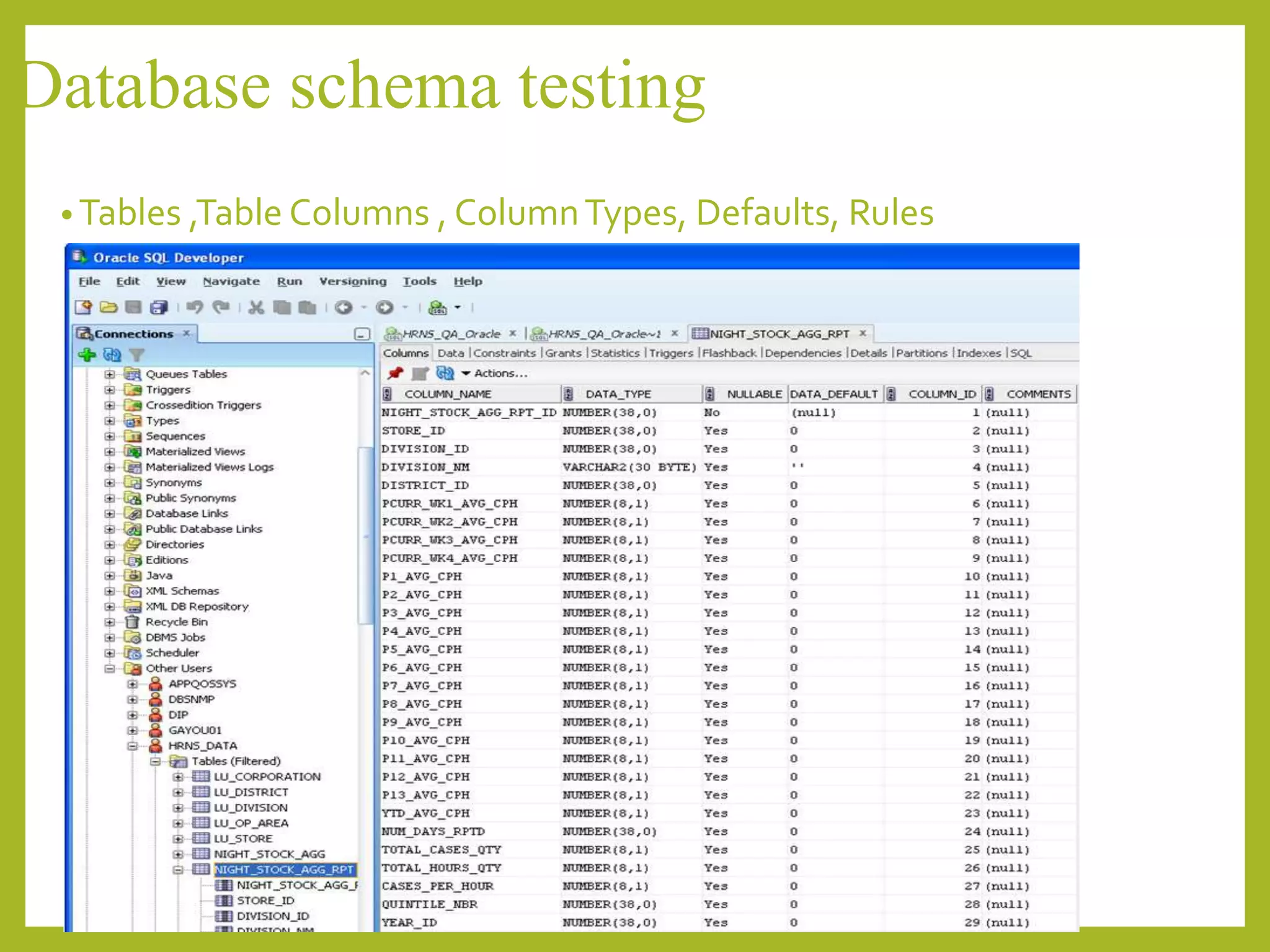1270x952 pixels.
Task: Click the Cut scissors icon
Action: [256, 307]
